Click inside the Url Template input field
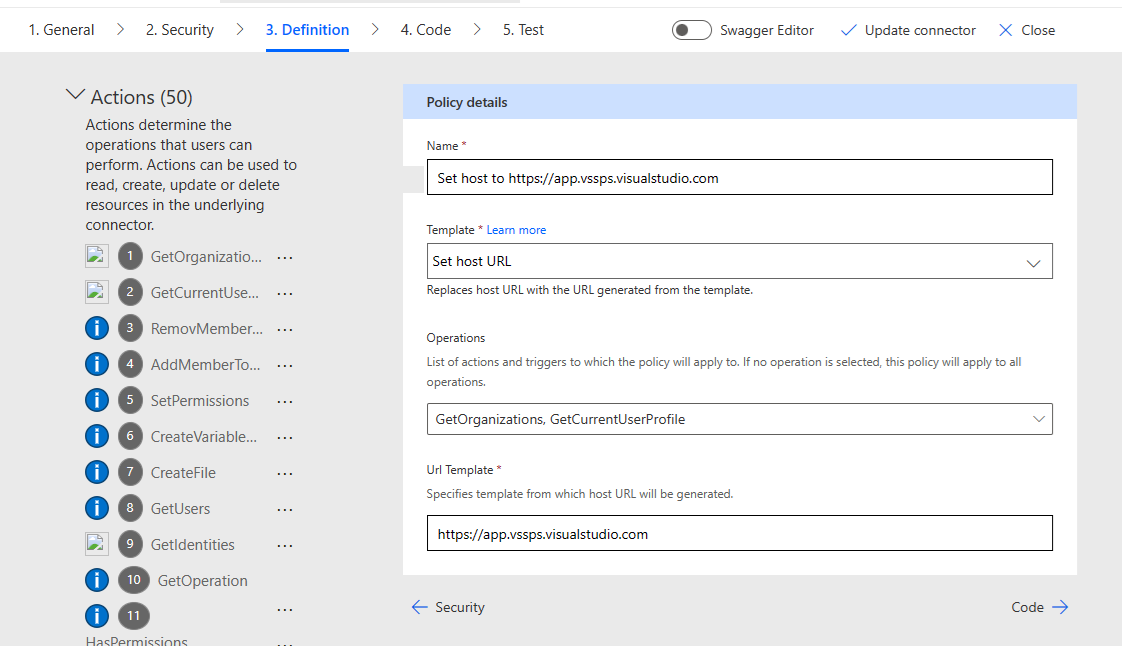1122x646 pixels. coord(738,533)
